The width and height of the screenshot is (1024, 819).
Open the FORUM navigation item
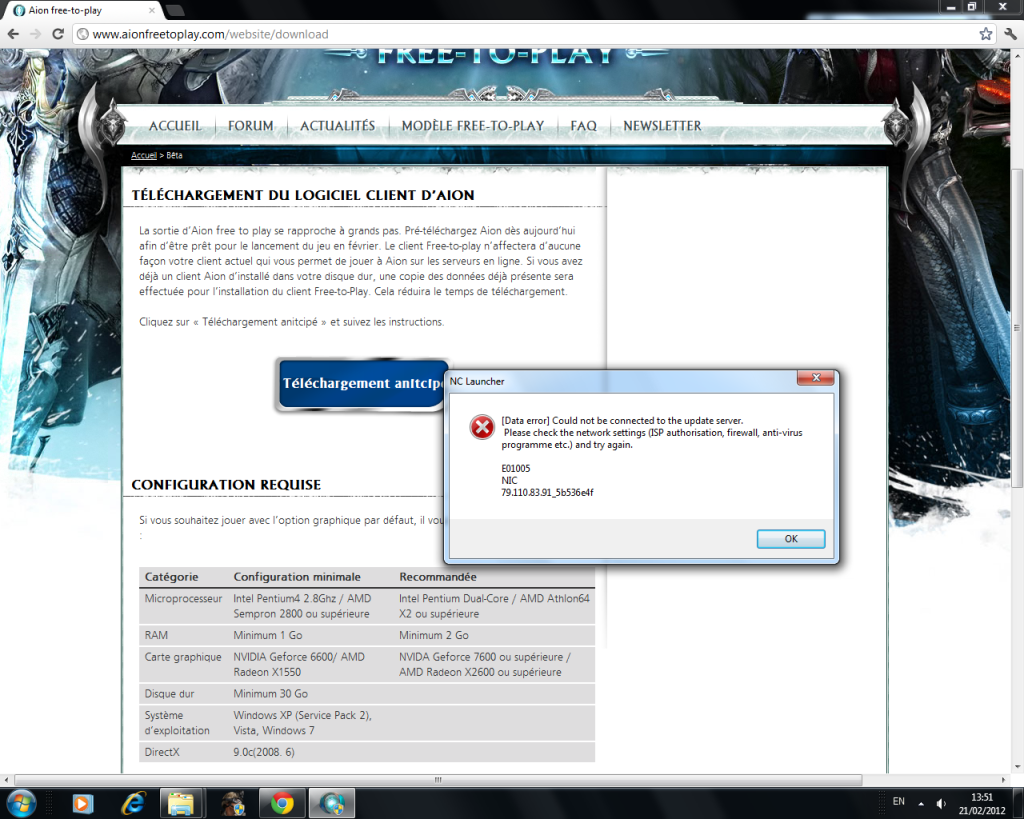(250, 126)
